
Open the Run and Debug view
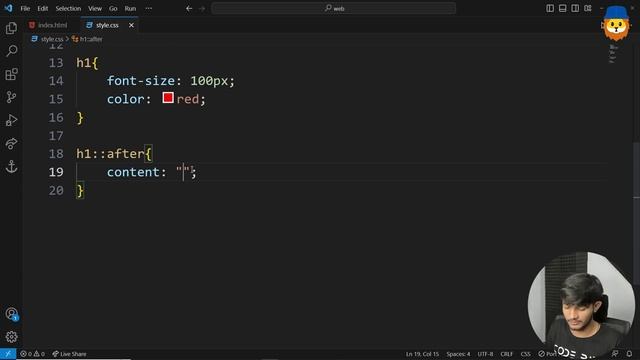pos(11,120)
